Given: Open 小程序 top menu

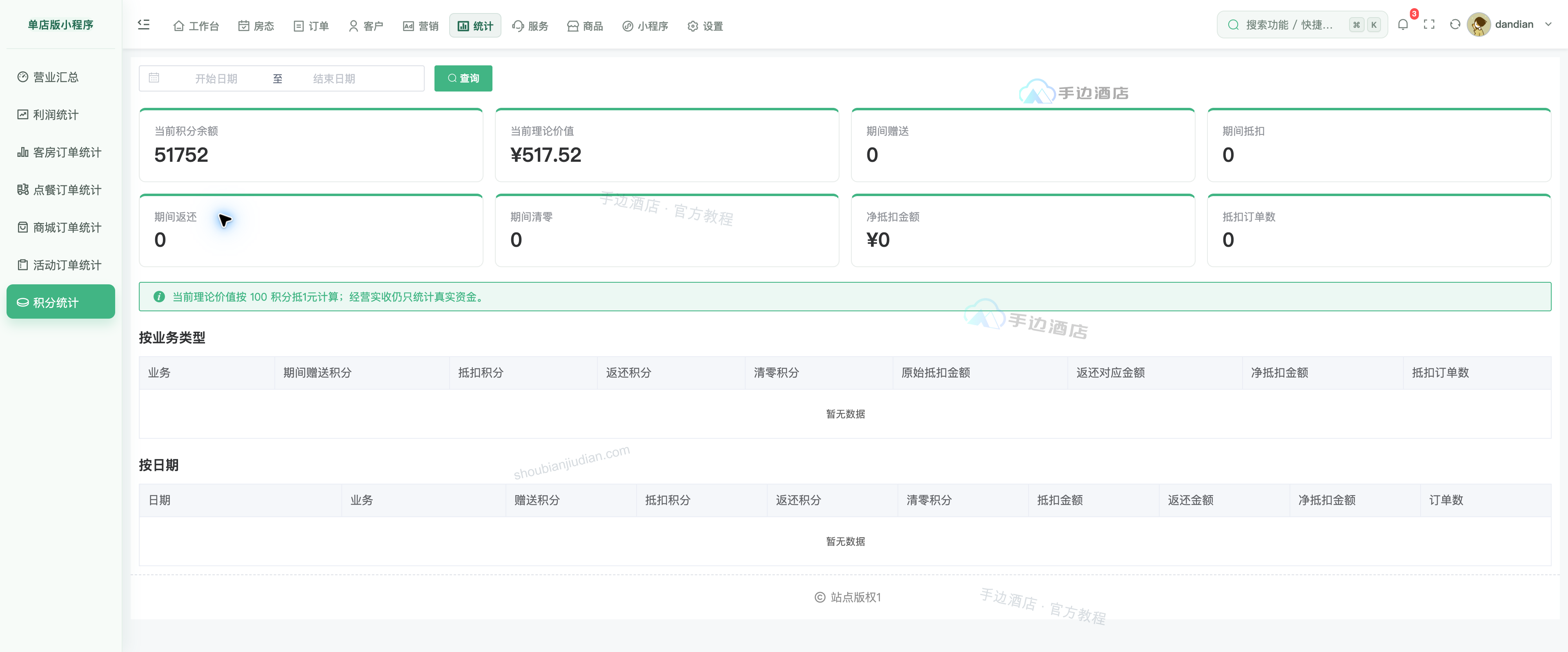Looking at the screenshot, I should (645, 26).
